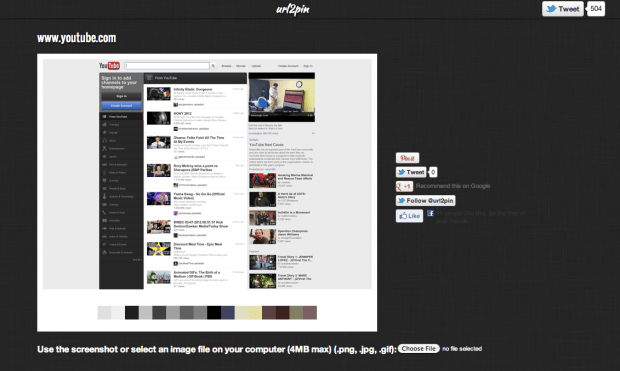Click the Google +1 button
620x371 pixels.
point(404,186)
